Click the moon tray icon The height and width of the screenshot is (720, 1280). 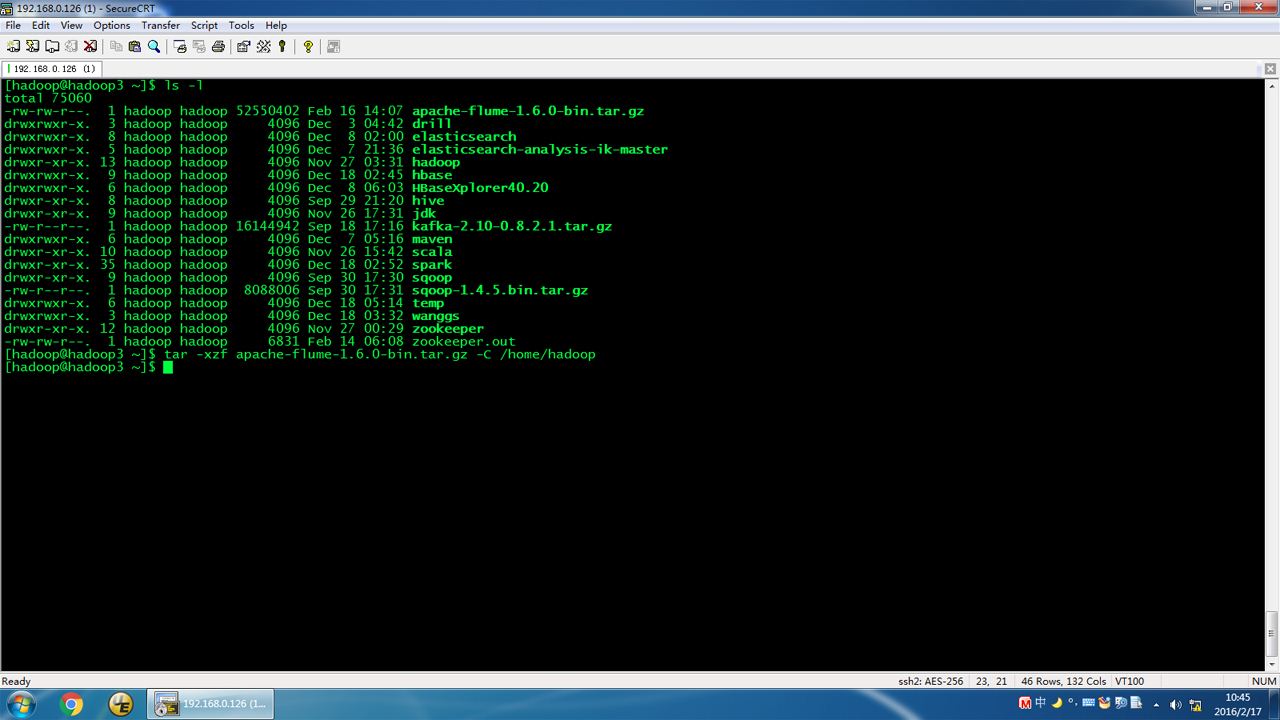1057,703
